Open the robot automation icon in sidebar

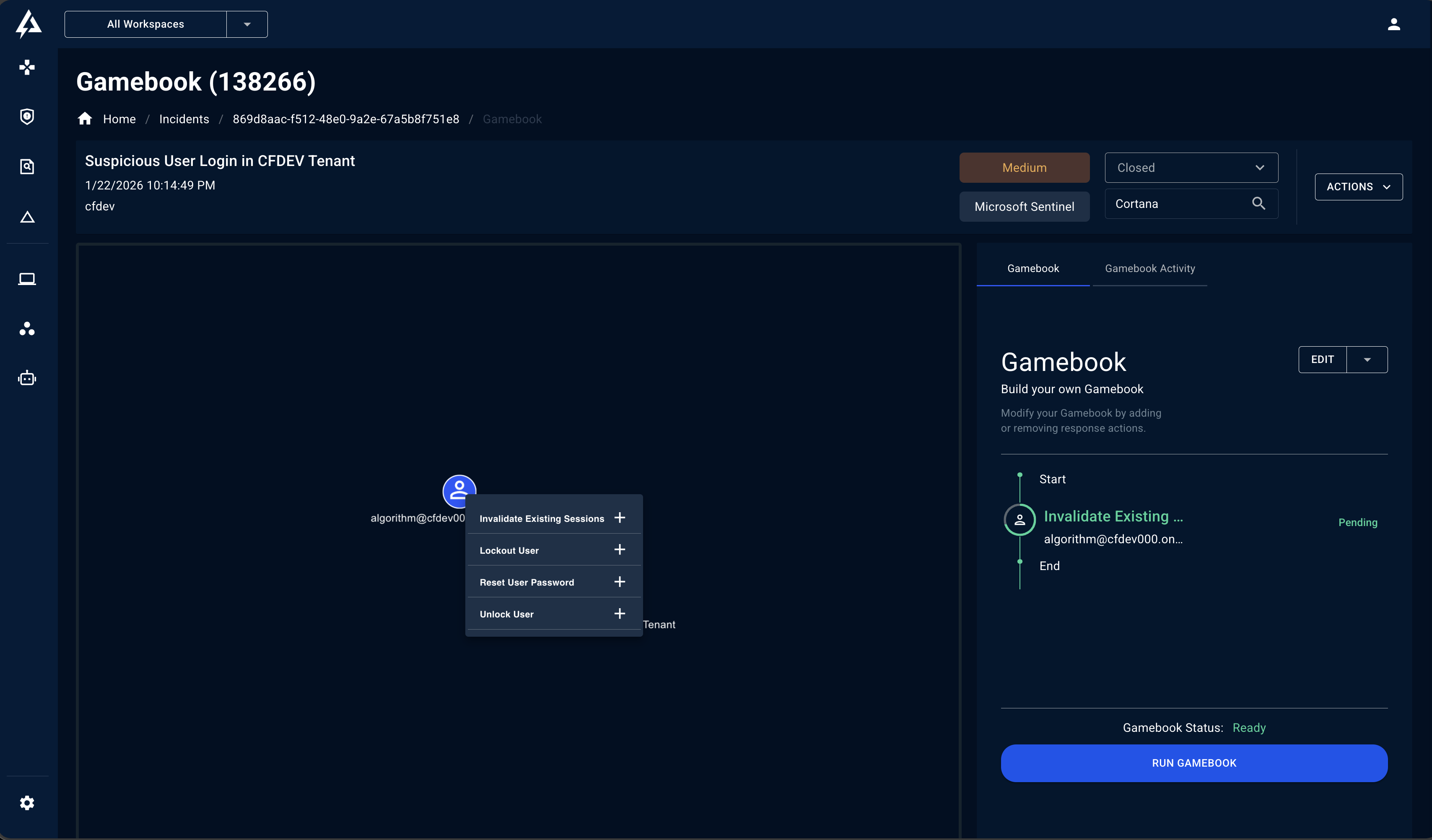pos(27,378)
